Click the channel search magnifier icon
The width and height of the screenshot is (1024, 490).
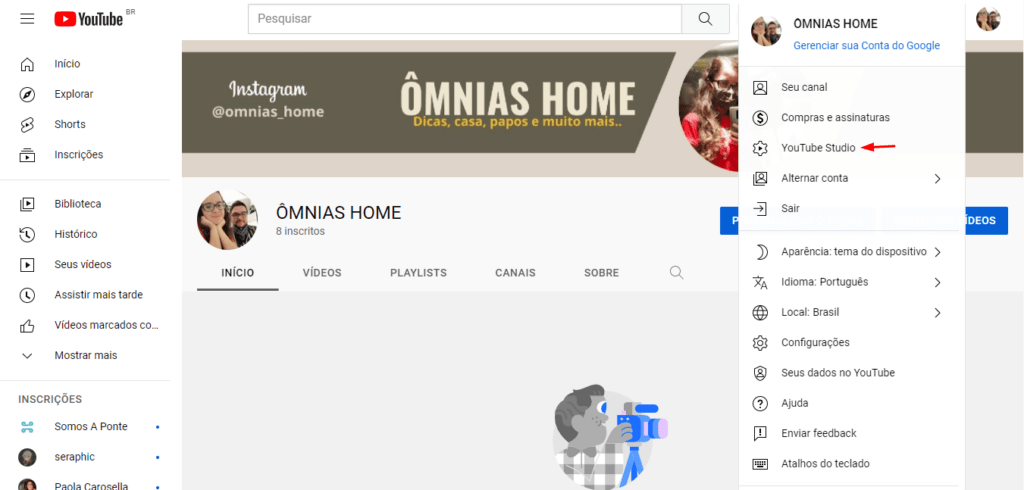coord(677,272)
